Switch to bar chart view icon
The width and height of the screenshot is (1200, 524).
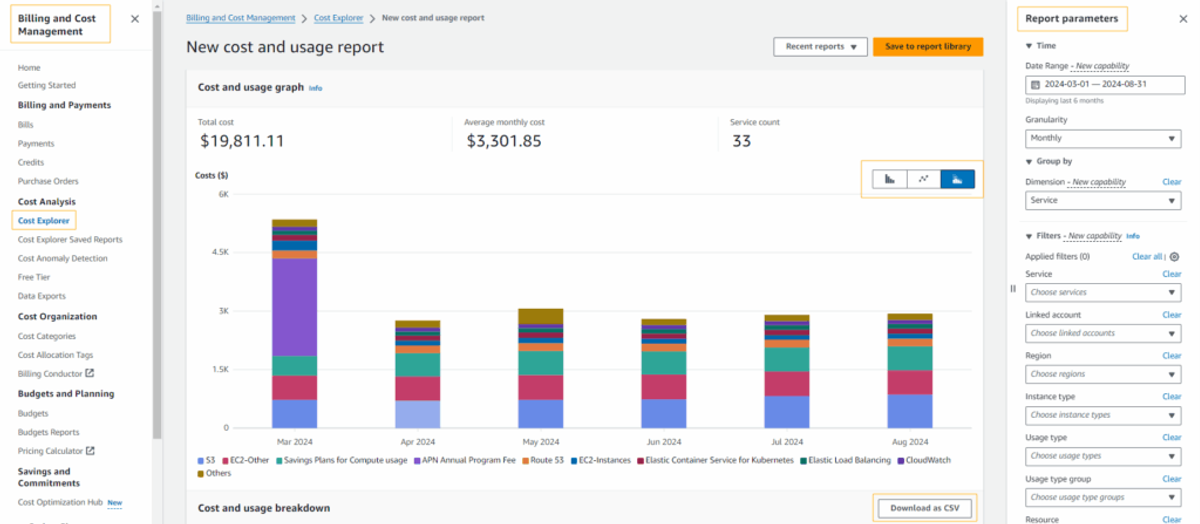(x=890, y=179)
